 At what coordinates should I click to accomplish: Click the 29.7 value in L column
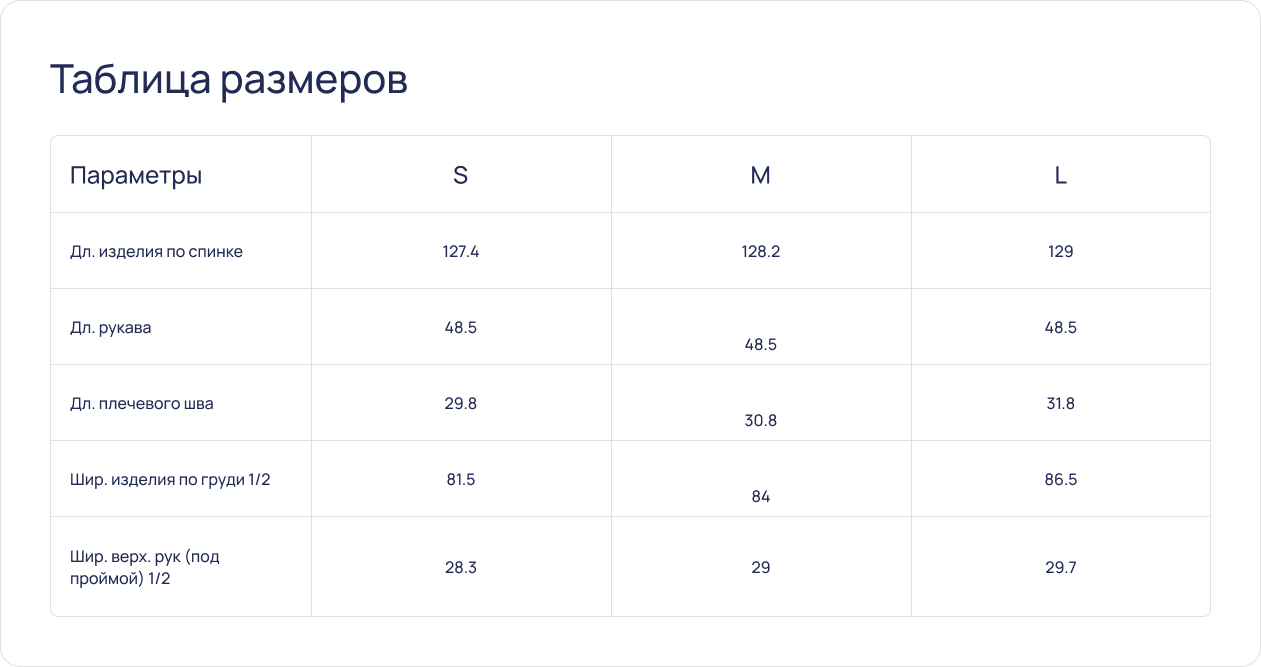(x=1061, y=568)
